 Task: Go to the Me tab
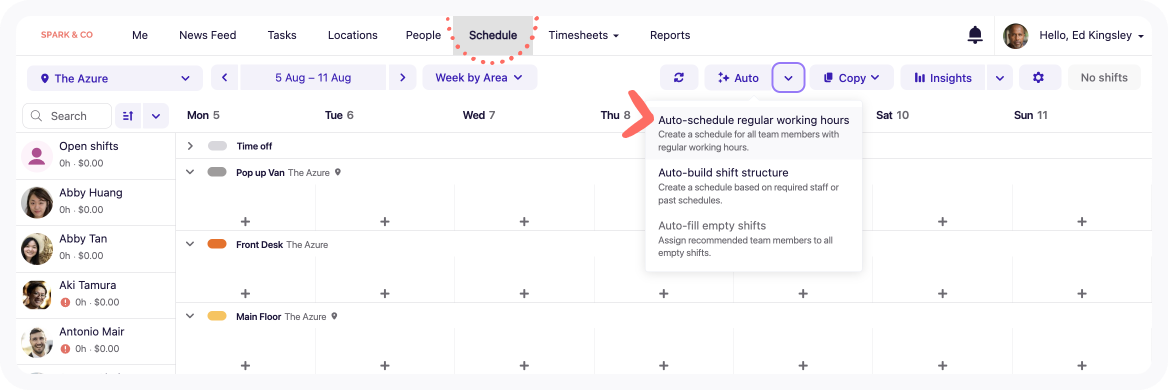coord(140,35)
